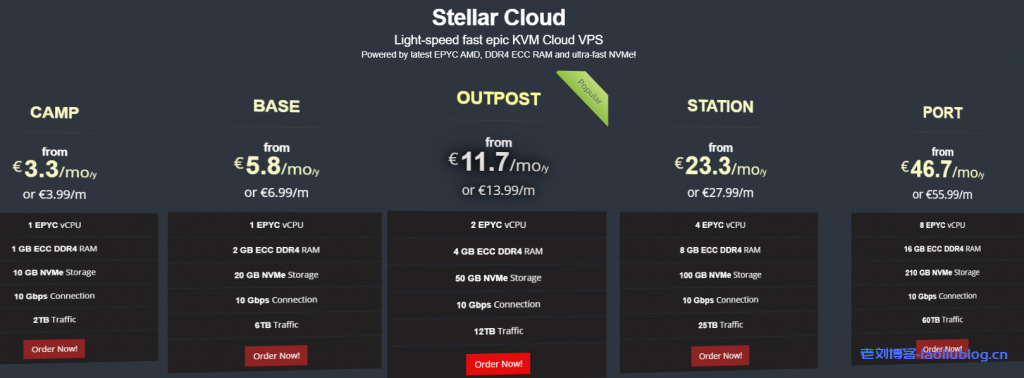Viewport: 1024px width, 378px height.
Task: Click the €46.7/mo PORT price
Action: pyautogui.click(x=942, y=170)
